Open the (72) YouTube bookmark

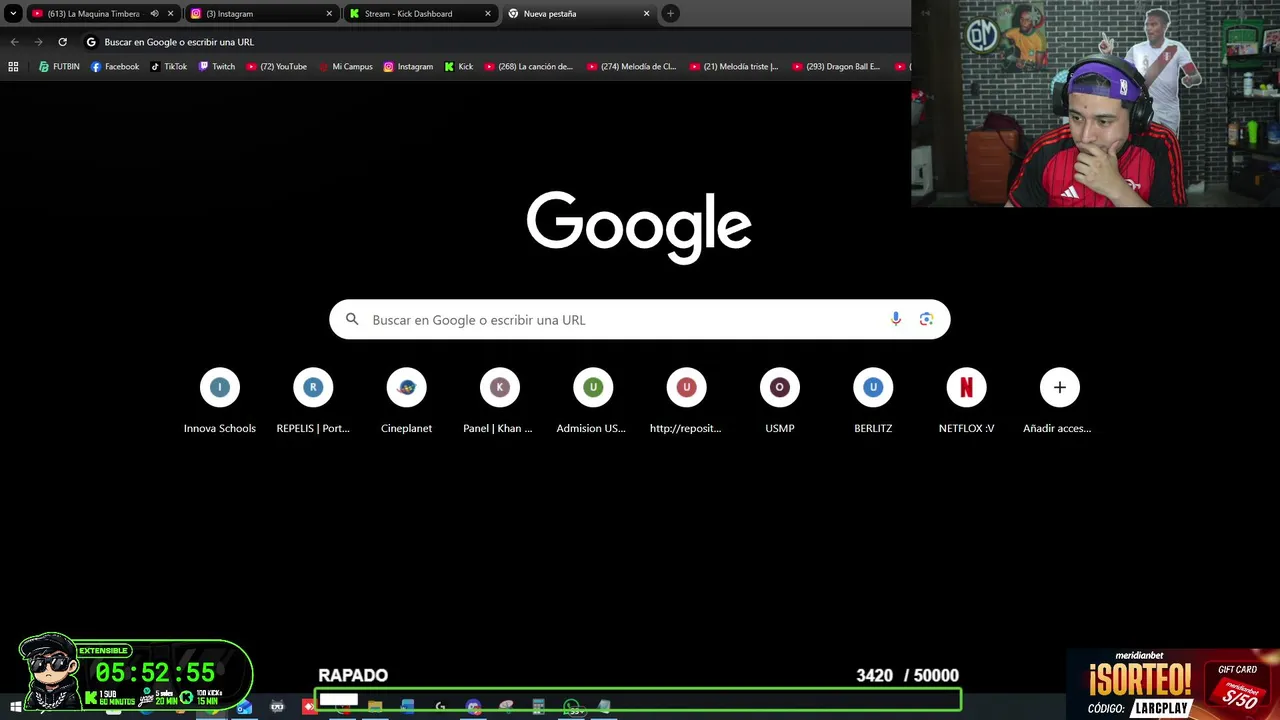click(x=277, y=67)
